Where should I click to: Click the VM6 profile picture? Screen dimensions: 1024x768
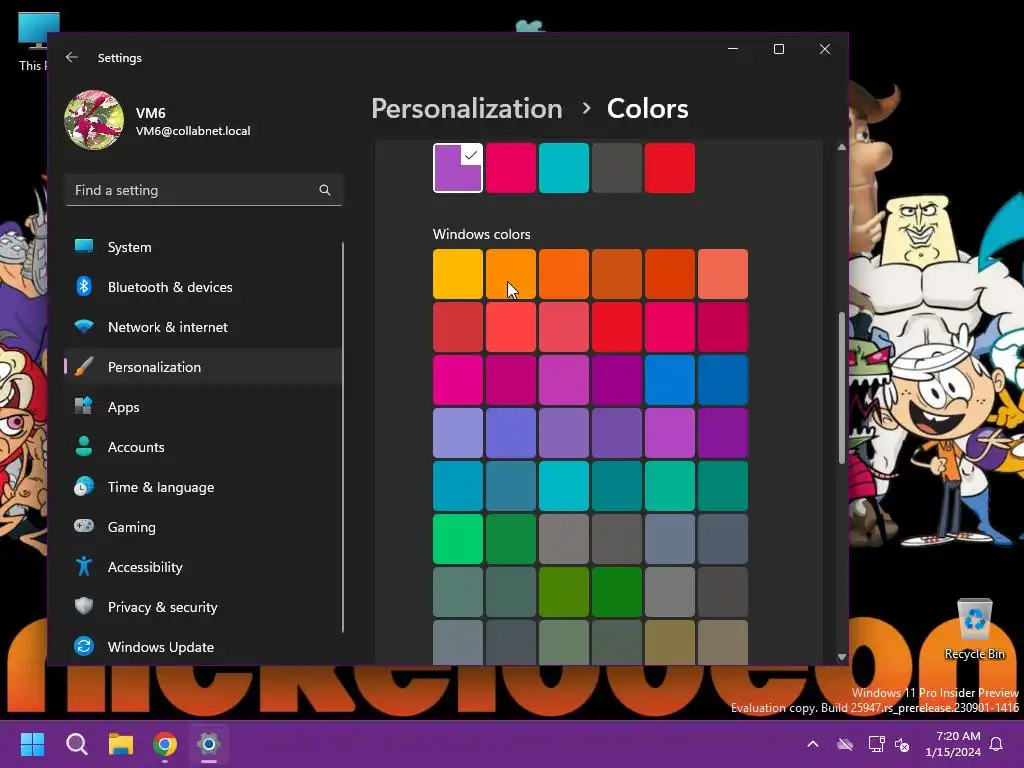click(x=94, y=120)
